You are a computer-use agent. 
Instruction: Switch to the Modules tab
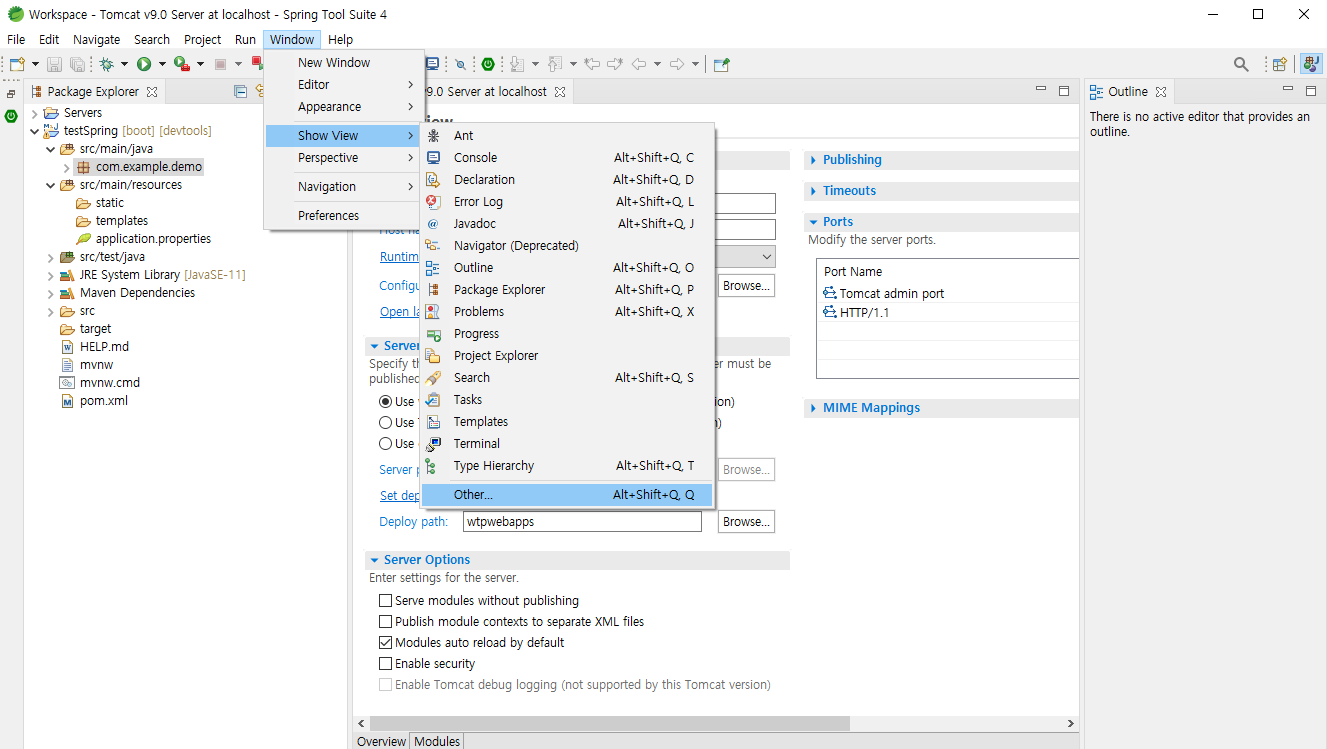[x=437, y=741]
